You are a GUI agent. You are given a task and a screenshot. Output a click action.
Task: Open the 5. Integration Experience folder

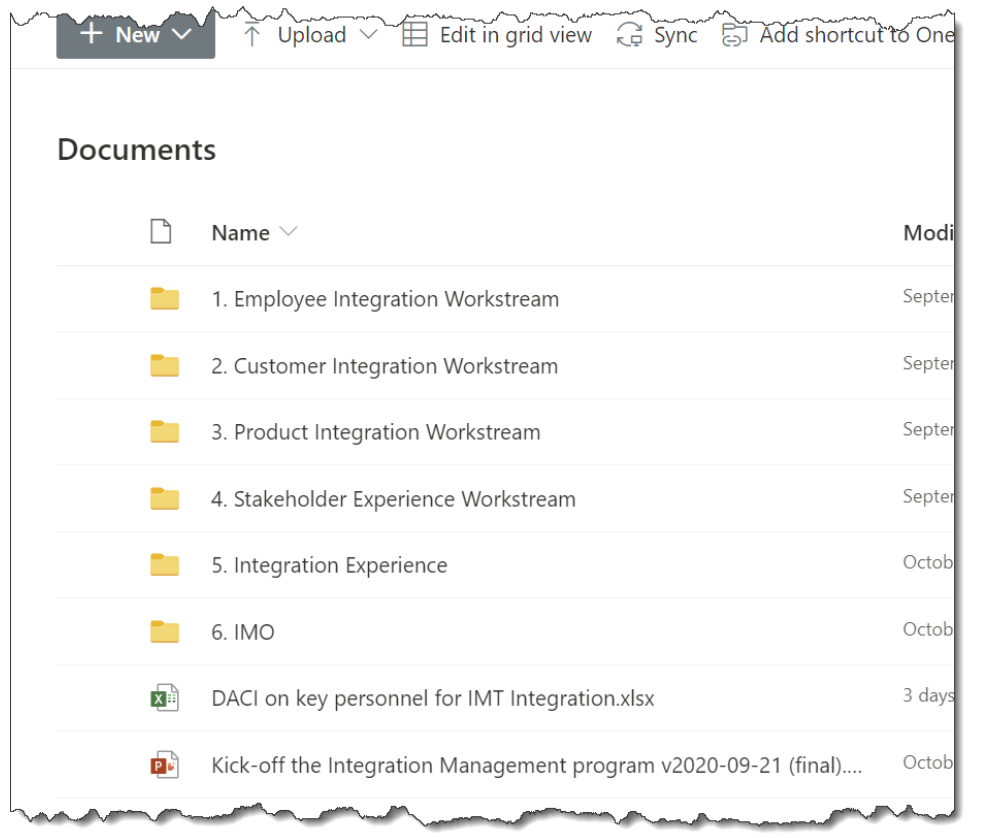coord(329,565)
